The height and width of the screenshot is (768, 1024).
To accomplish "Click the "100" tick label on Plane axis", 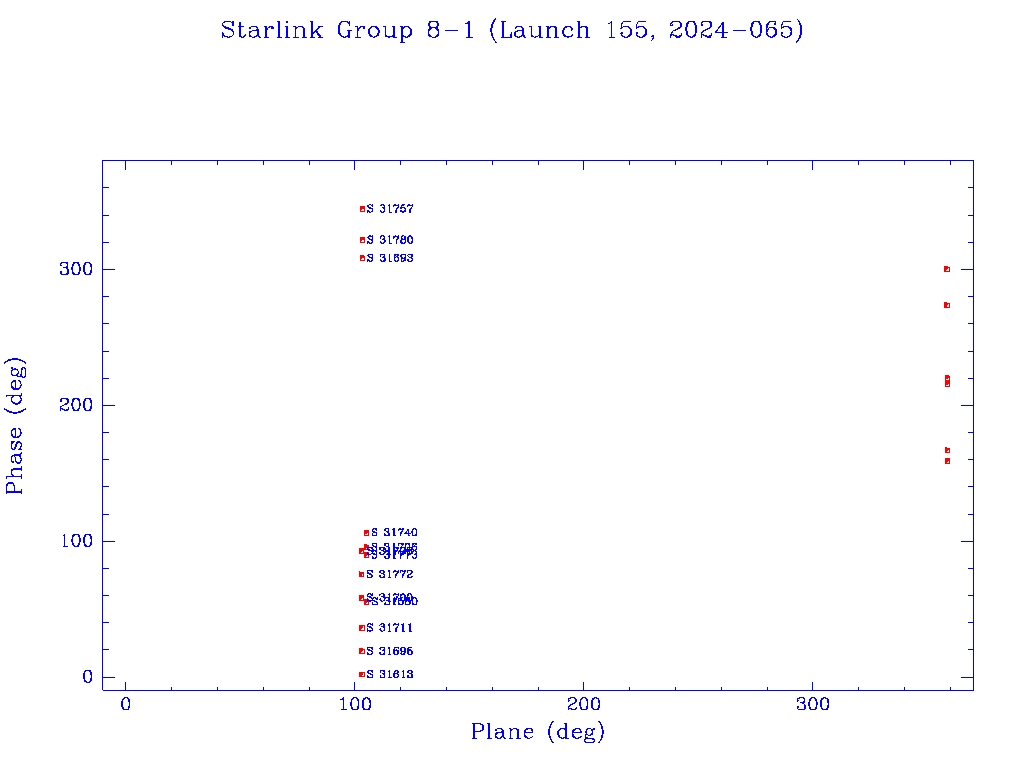I will point(355,704).
